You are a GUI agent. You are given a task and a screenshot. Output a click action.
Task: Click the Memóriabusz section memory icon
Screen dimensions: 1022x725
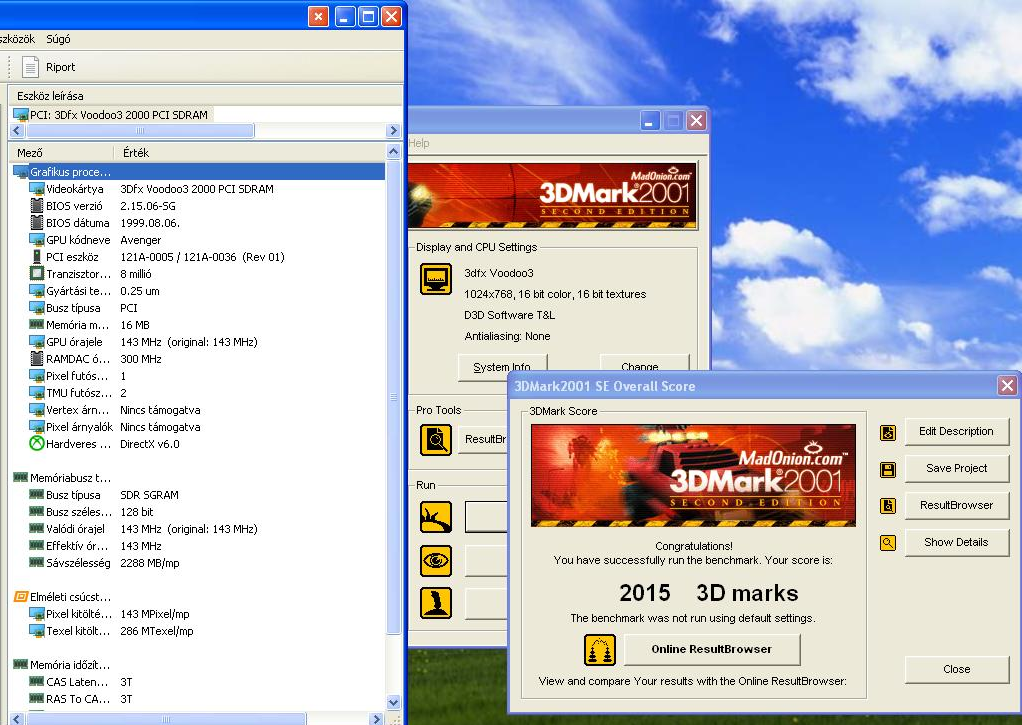click(x=21, y=477)
